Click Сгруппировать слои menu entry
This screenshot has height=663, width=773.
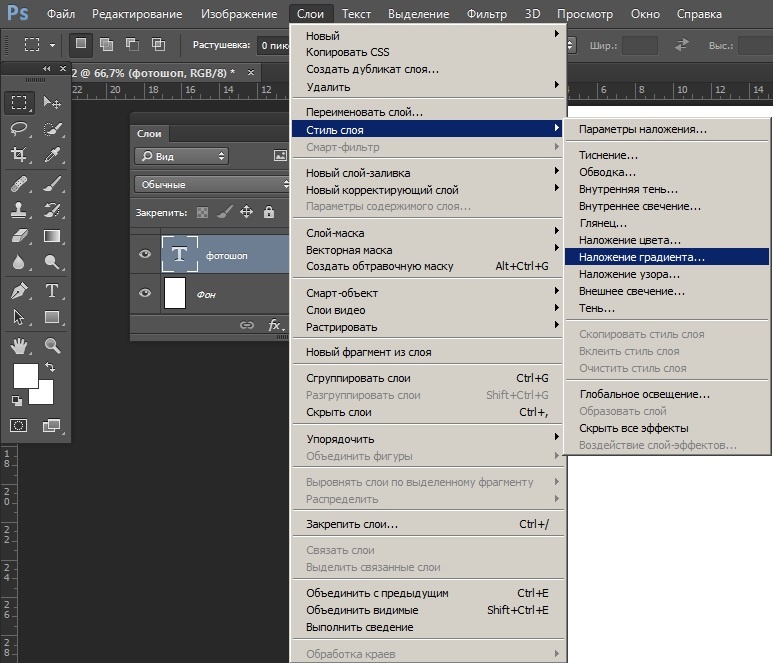click(x=358, y=378)
